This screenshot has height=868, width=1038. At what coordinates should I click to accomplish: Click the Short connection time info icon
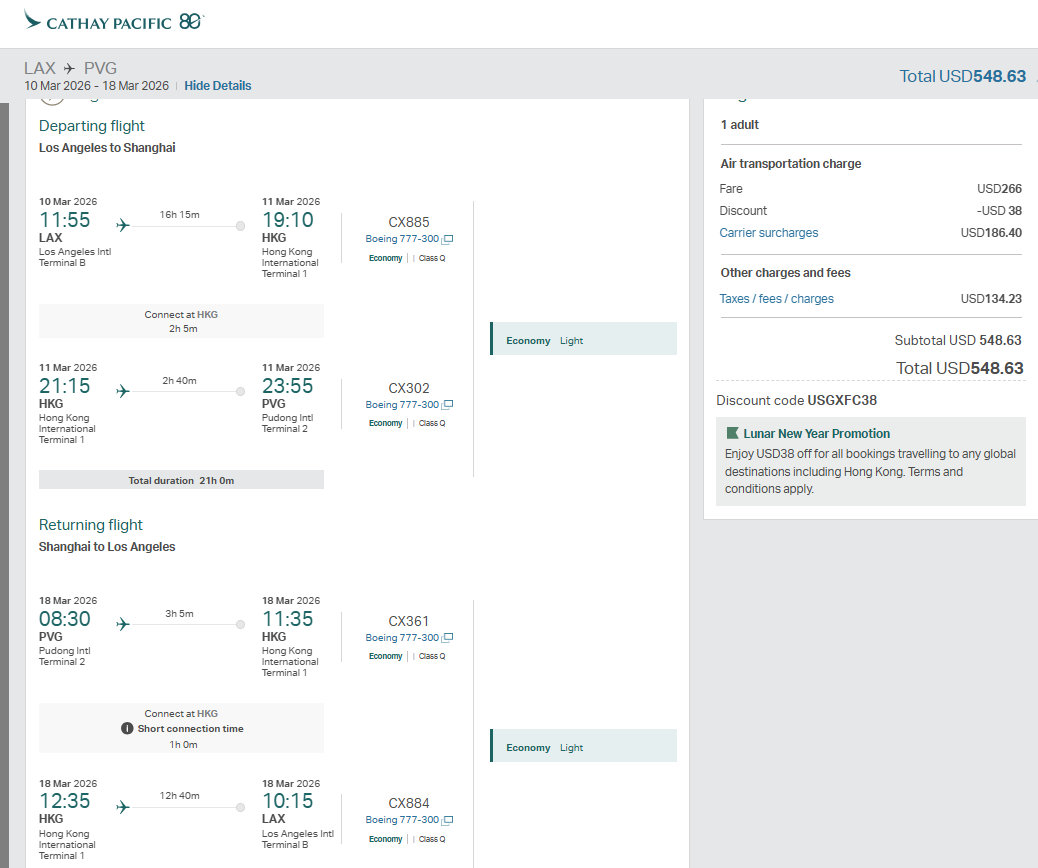click(127, 729)
